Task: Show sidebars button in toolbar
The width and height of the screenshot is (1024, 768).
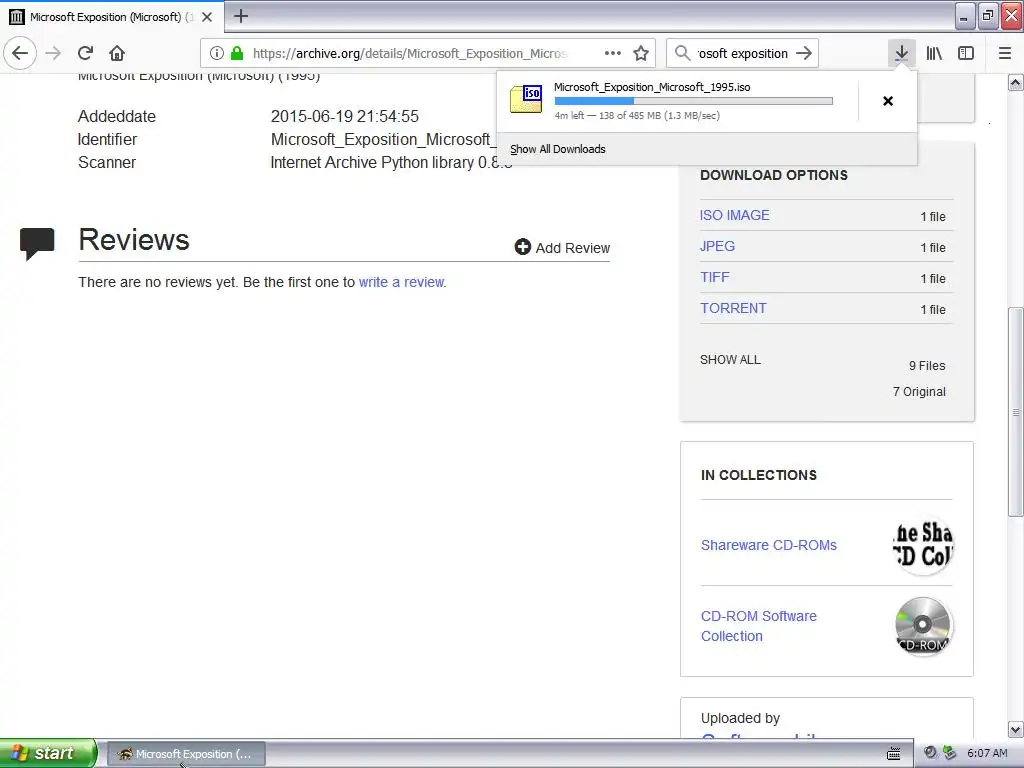Action: pos(966,53)
